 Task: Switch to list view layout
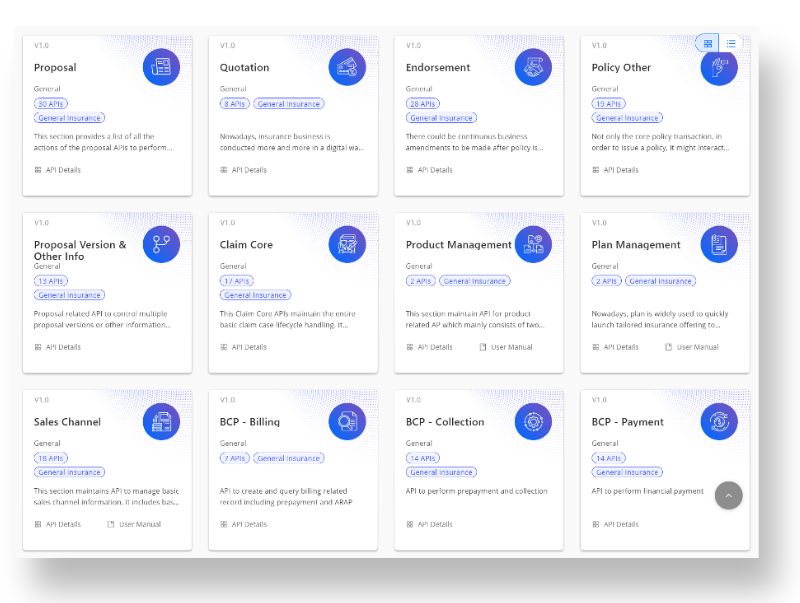tap(731, 44)
